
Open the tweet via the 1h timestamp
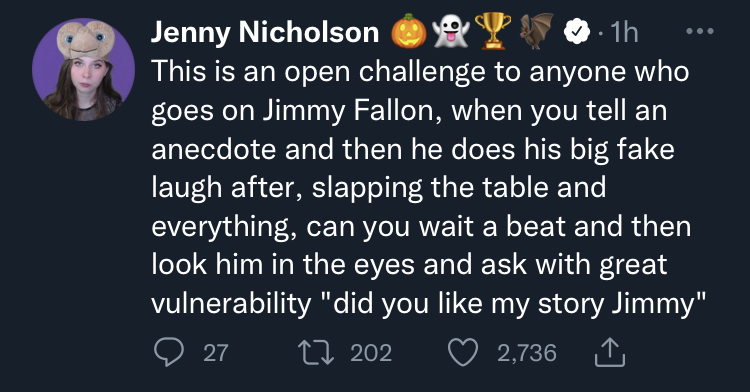click(x=625, y=33)
